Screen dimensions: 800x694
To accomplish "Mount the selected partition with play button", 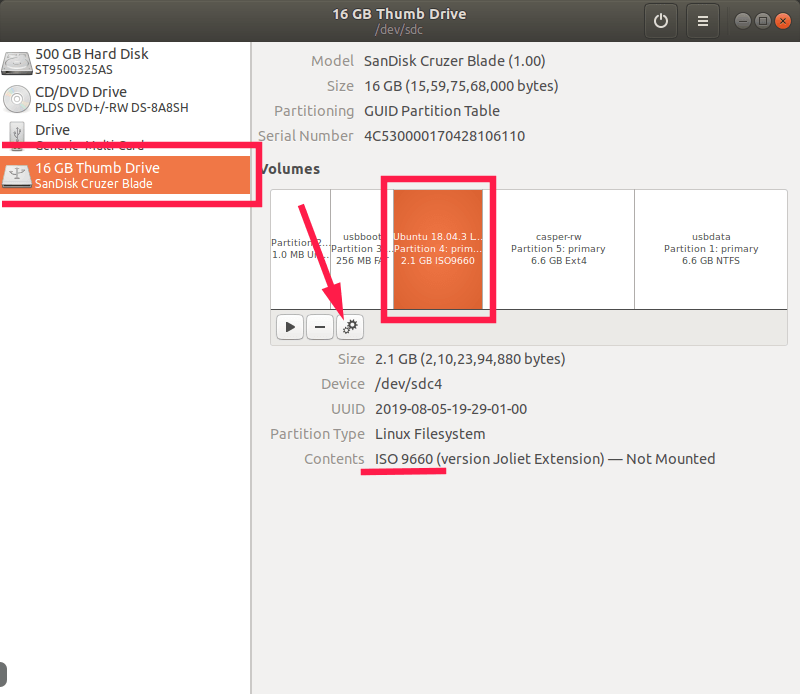I will coord(290,326).
